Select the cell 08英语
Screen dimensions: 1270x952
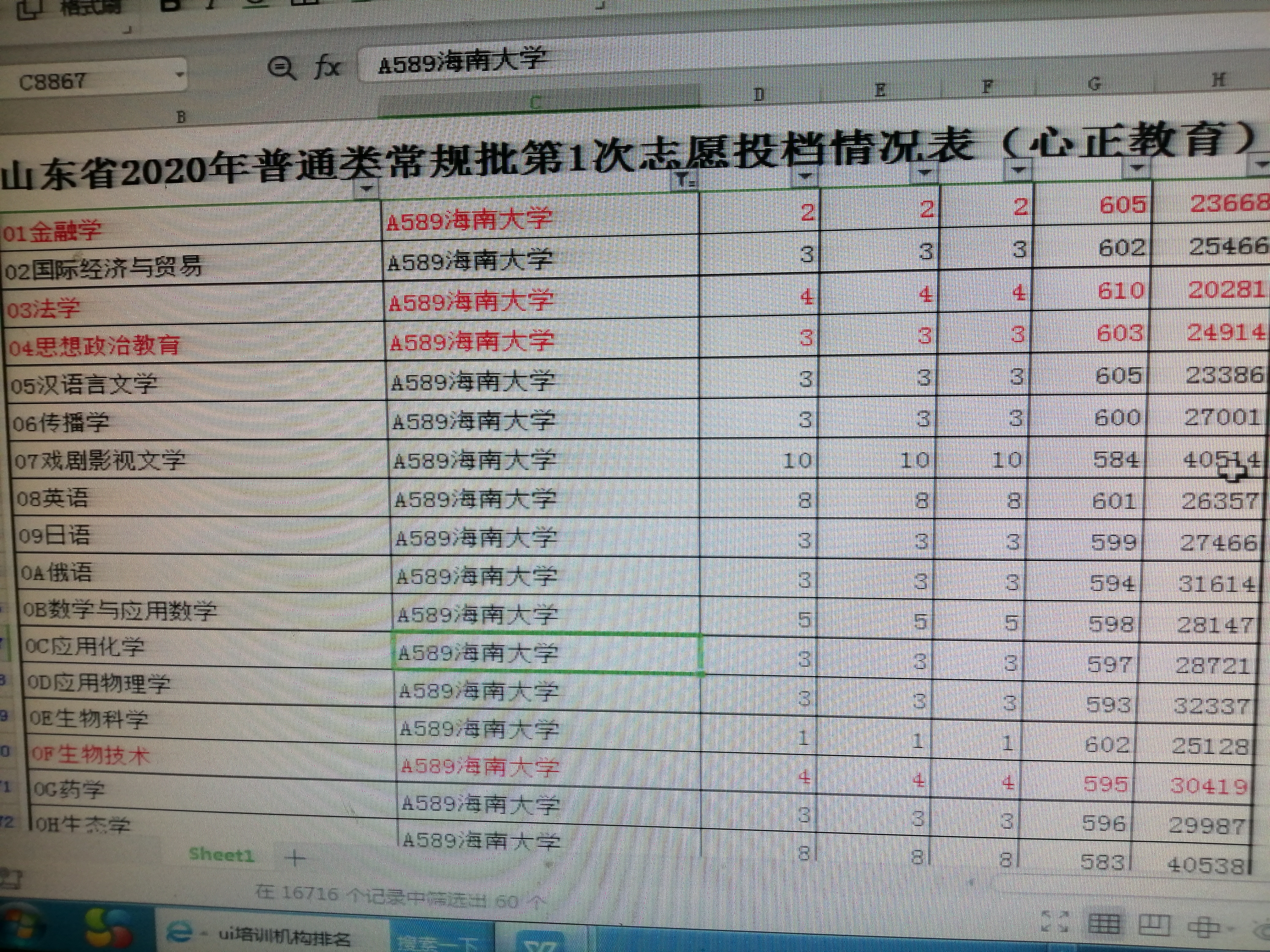pyautogui.click(x=203, y=497)
